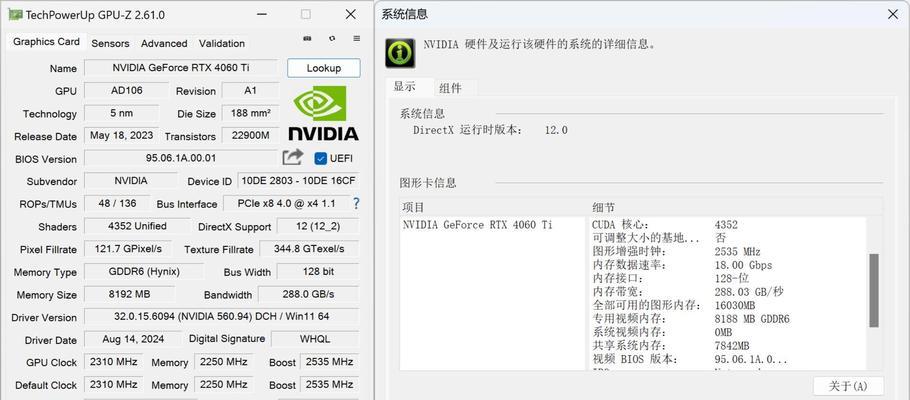This screenshot has height=400, width=910.
Task: Click the 内存接口 value 128-位
Action: click(732, 279)
